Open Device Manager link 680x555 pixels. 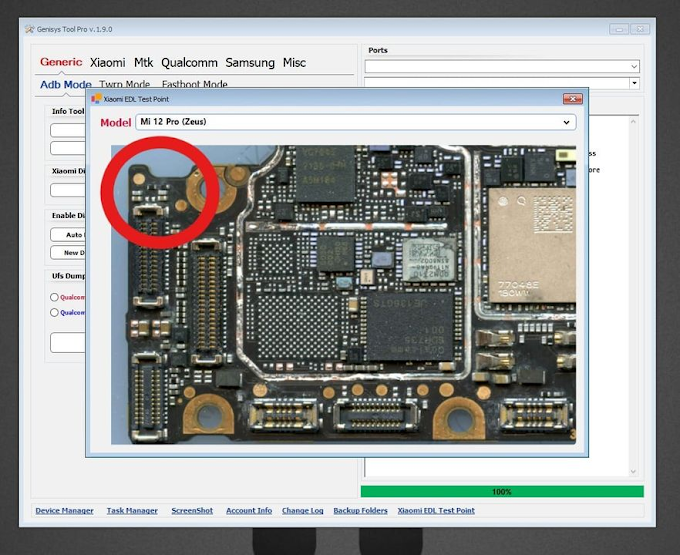click(x=65, y=511)
